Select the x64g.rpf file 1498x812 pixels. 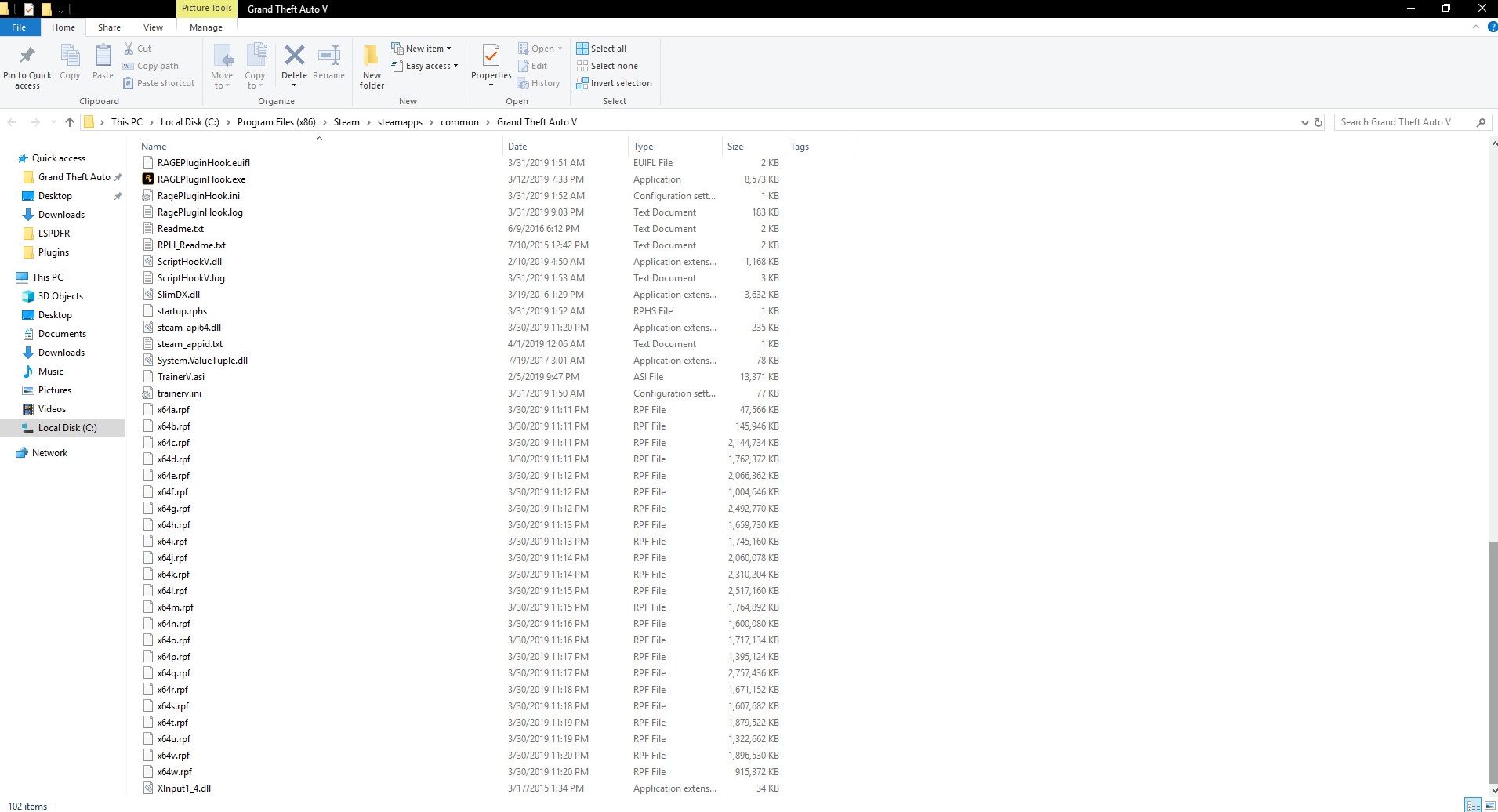(173, 509)
